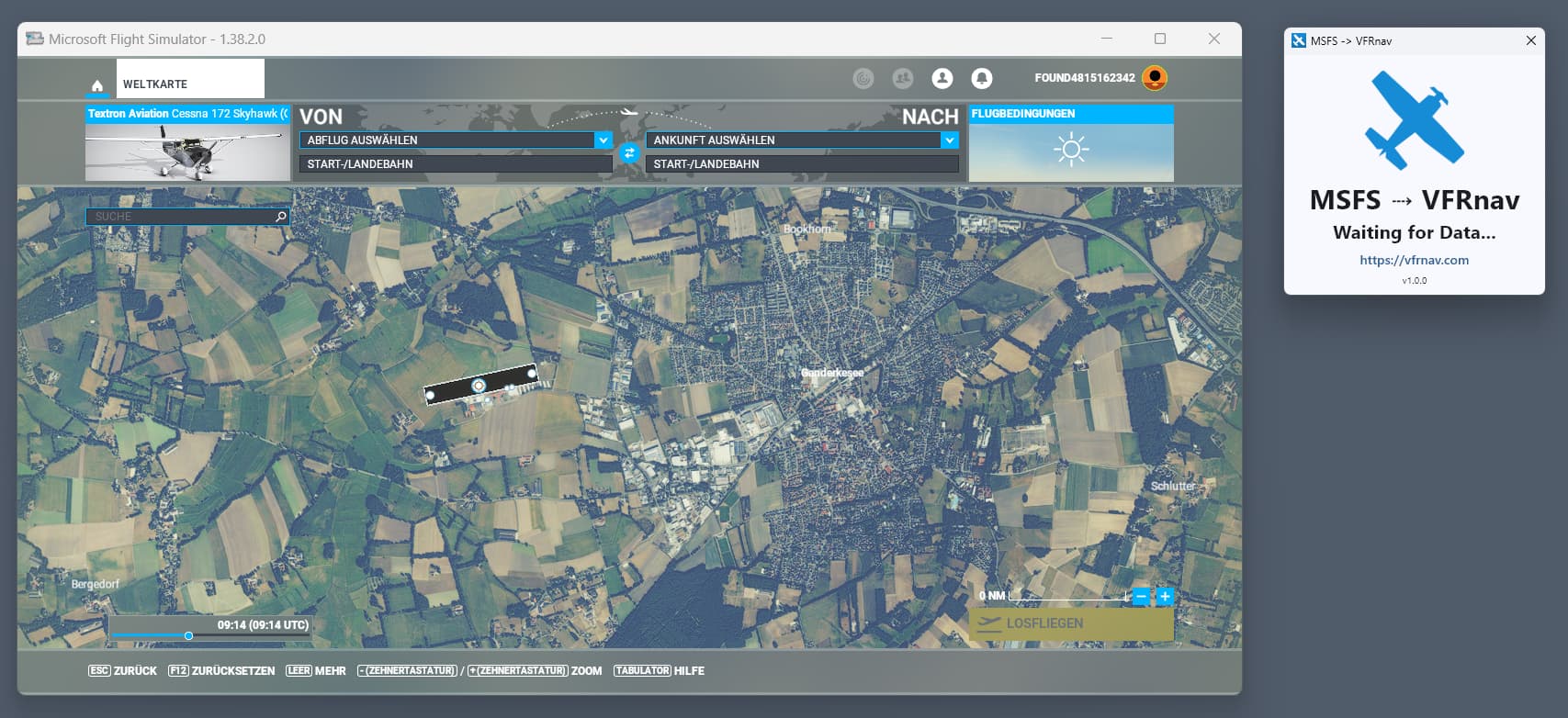Click the time of day slider handle
The image size is (1568, 718).
[188, 635]
